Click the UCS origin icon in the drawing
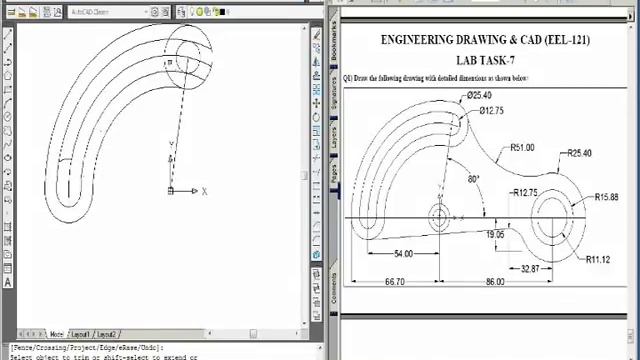This screenshot has height=360, width=640. point(171,191)
